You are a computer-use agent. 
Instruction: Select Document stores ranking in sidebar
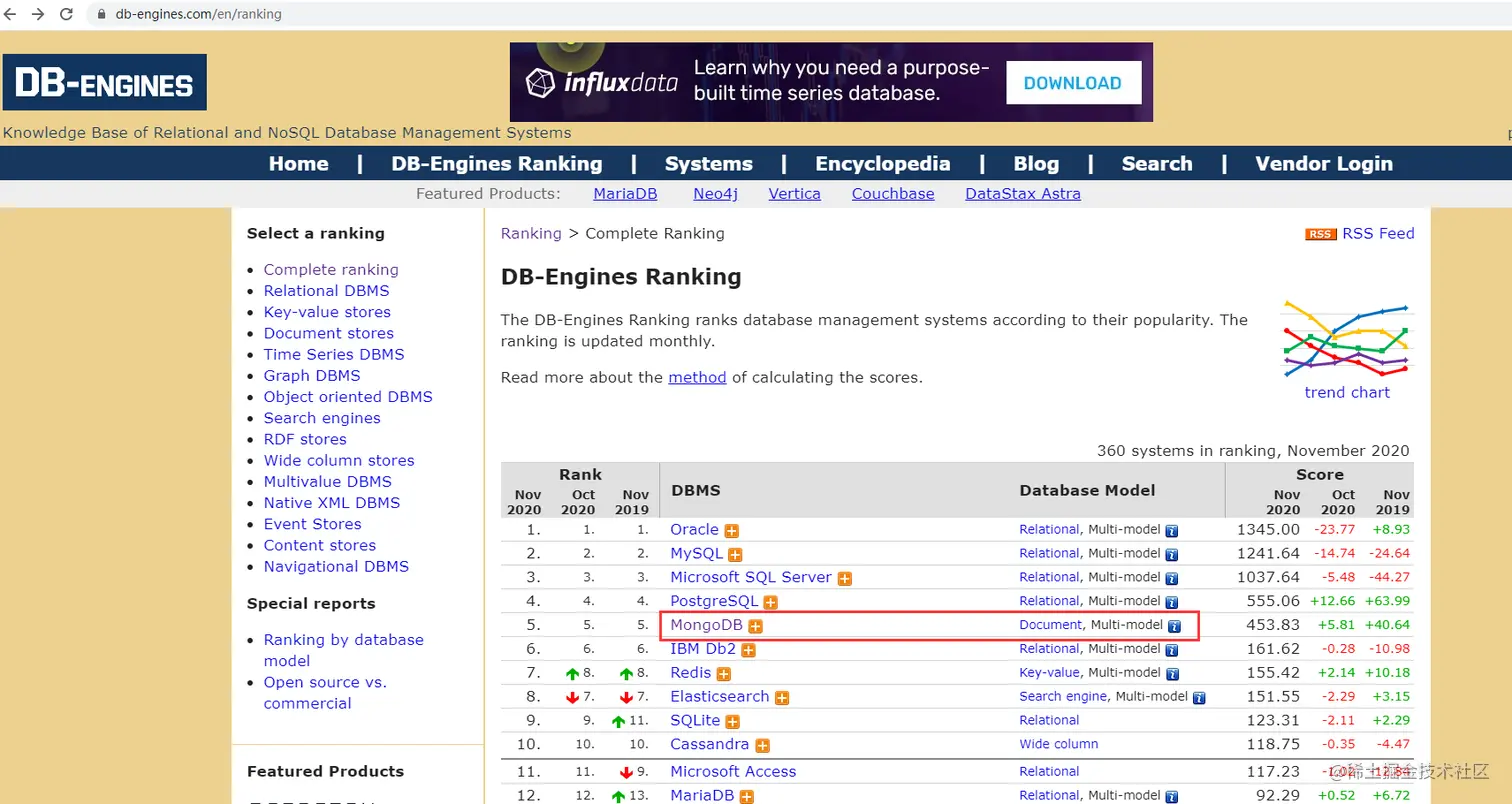coord(328,334)
